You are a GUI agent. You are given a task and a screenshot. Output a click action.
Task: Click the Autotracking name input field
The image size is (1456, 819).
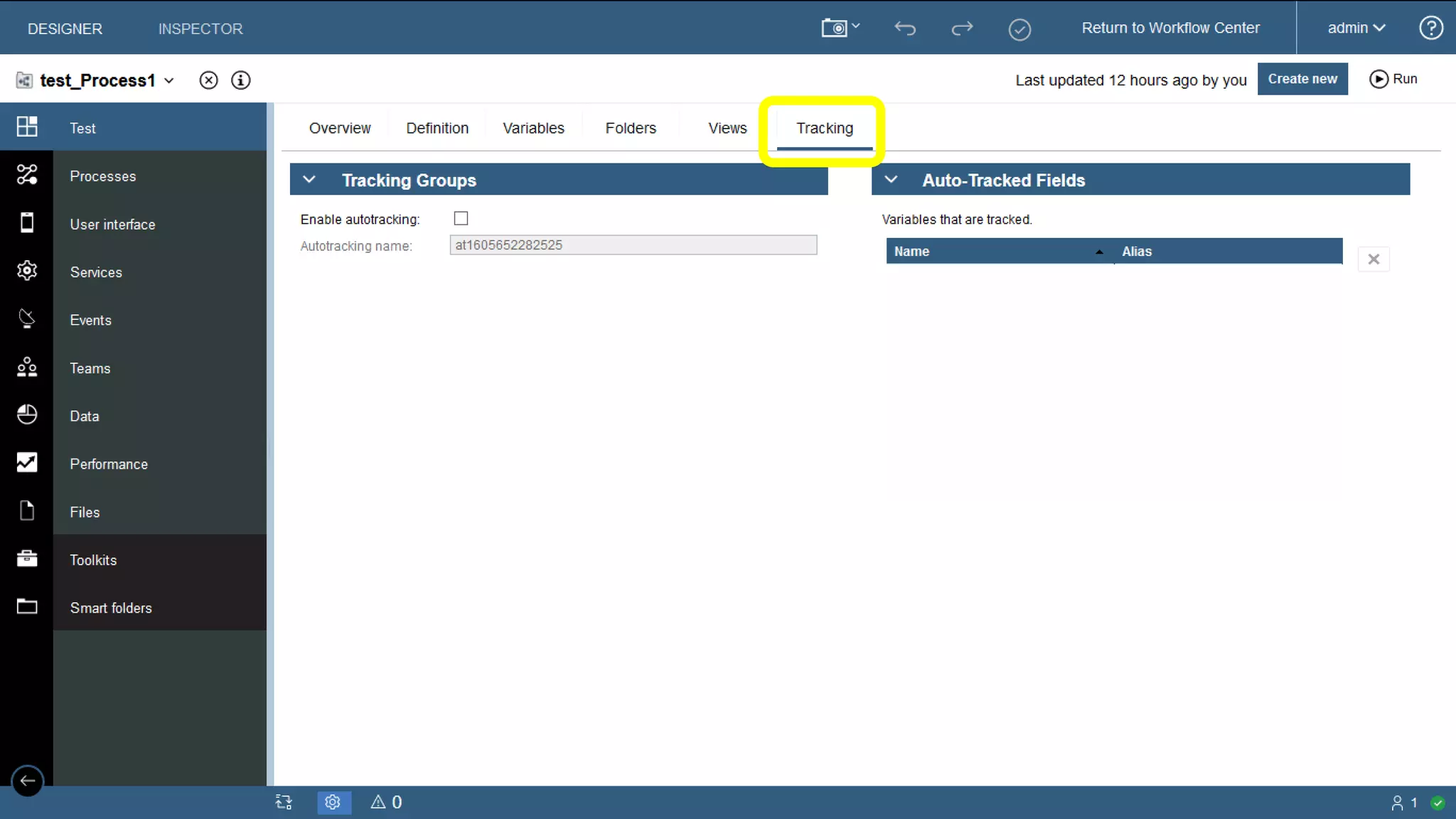pos(633,245)
